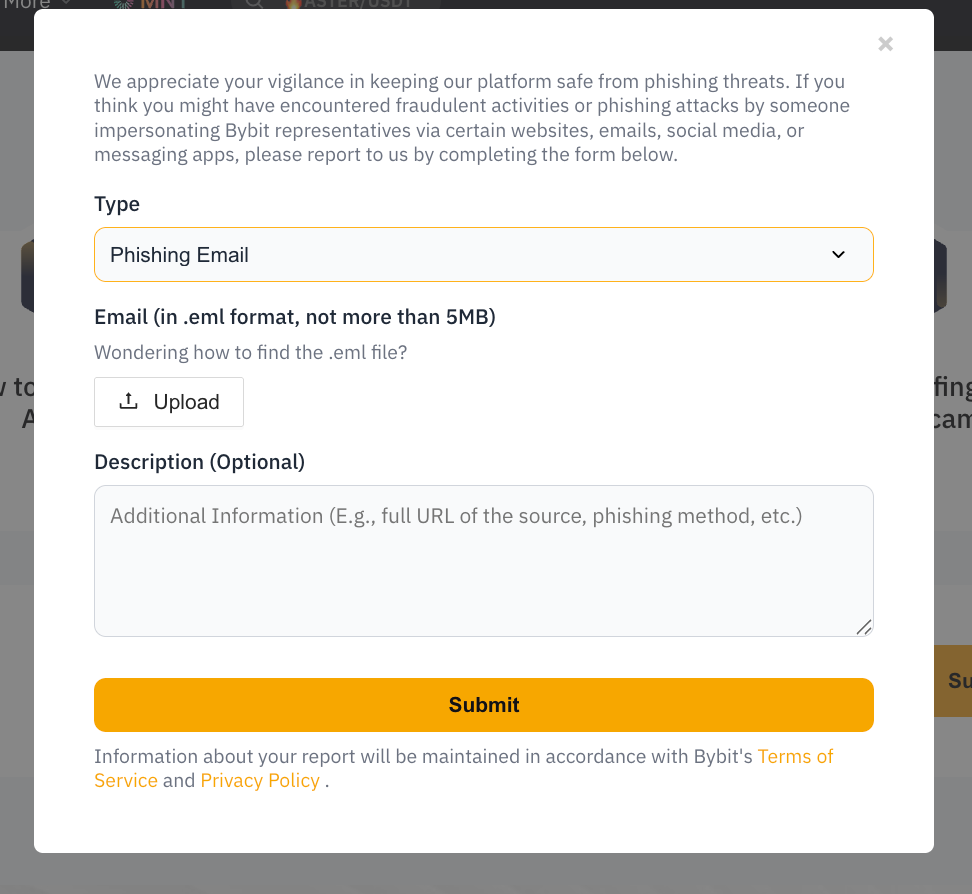Open the More menu in top navigation

(x=27, y=4)
